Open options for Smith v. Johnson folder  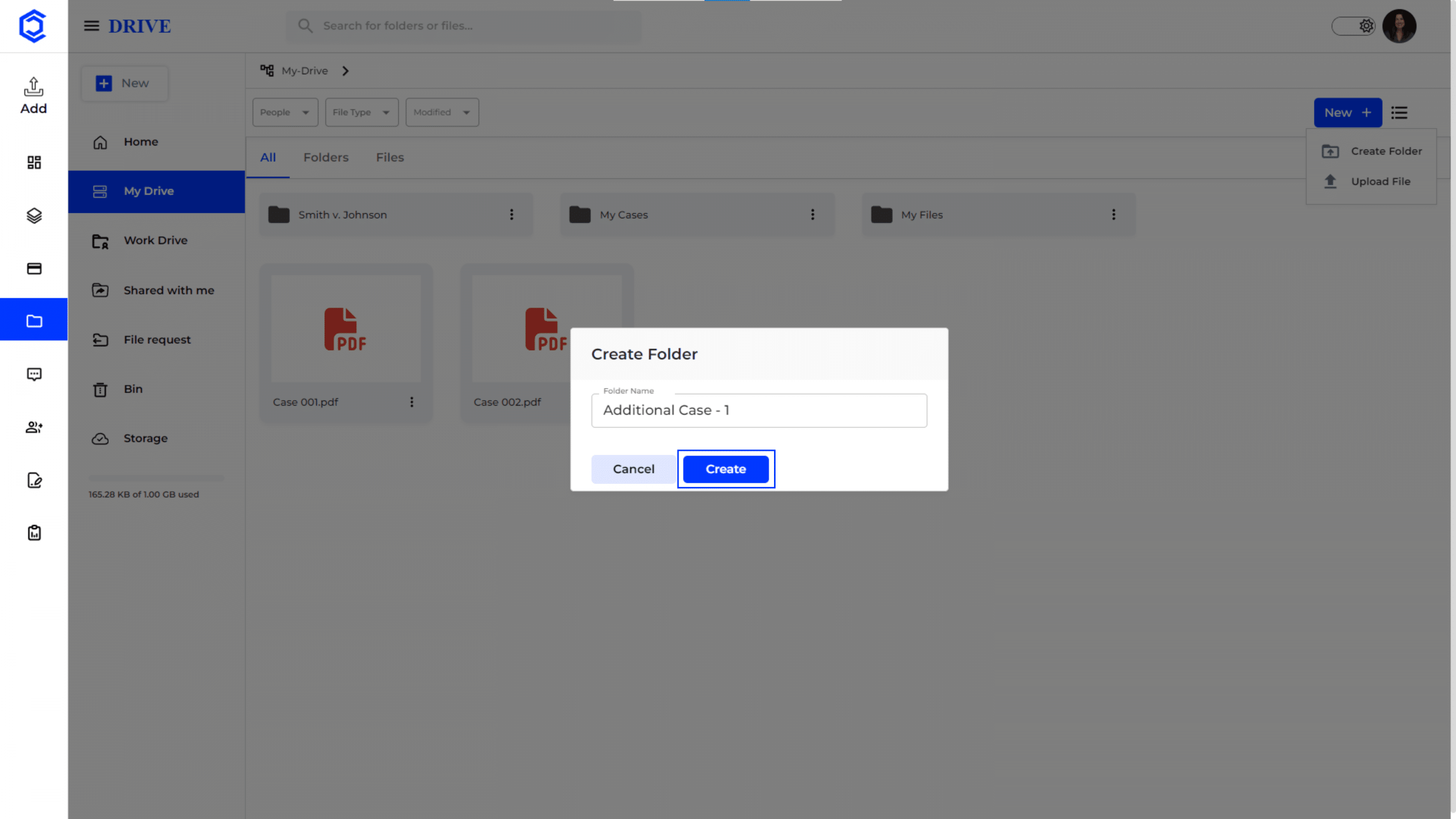(x=512, y=215)
